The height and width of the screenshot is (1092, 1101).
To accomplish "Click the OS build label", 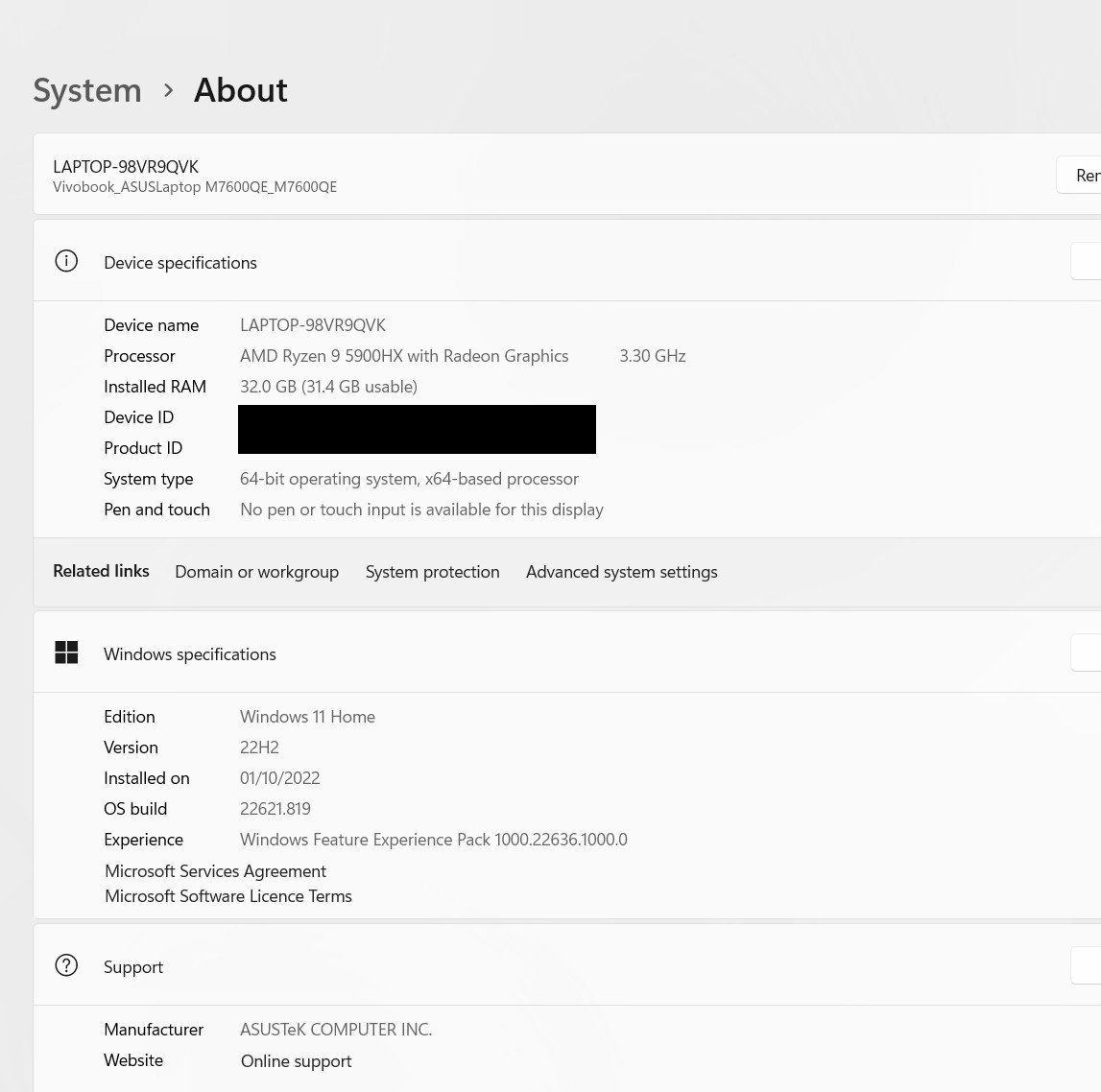I will coord(135,809).
